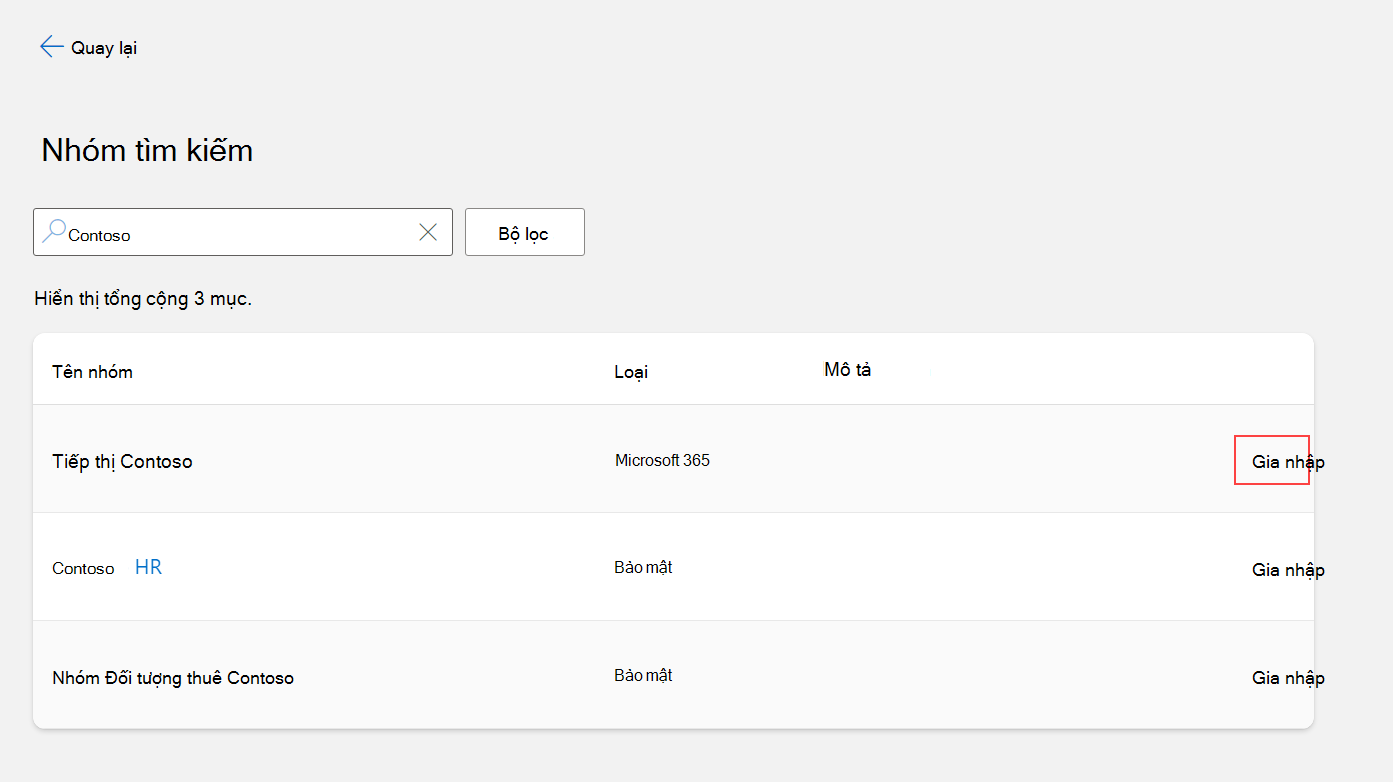Go back via Quay lại link
This screenshot has width=1393, height=782.
pos(104,48)
